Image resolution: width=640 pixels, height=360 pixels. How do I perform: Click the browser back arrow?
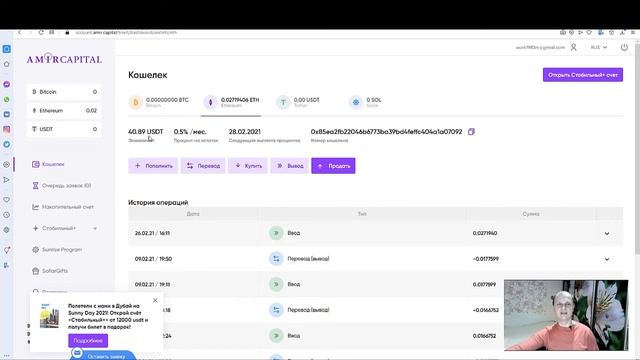[19, 32]
